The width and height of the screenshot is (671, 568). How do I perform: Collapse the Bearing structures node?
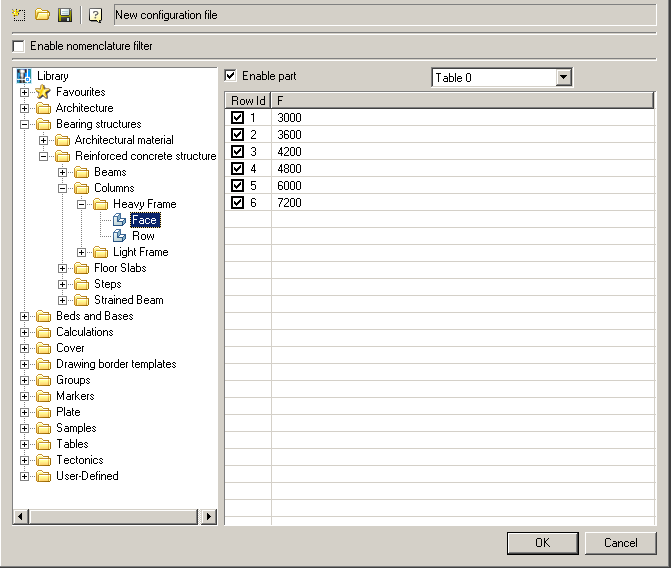[x=25, y=124]
